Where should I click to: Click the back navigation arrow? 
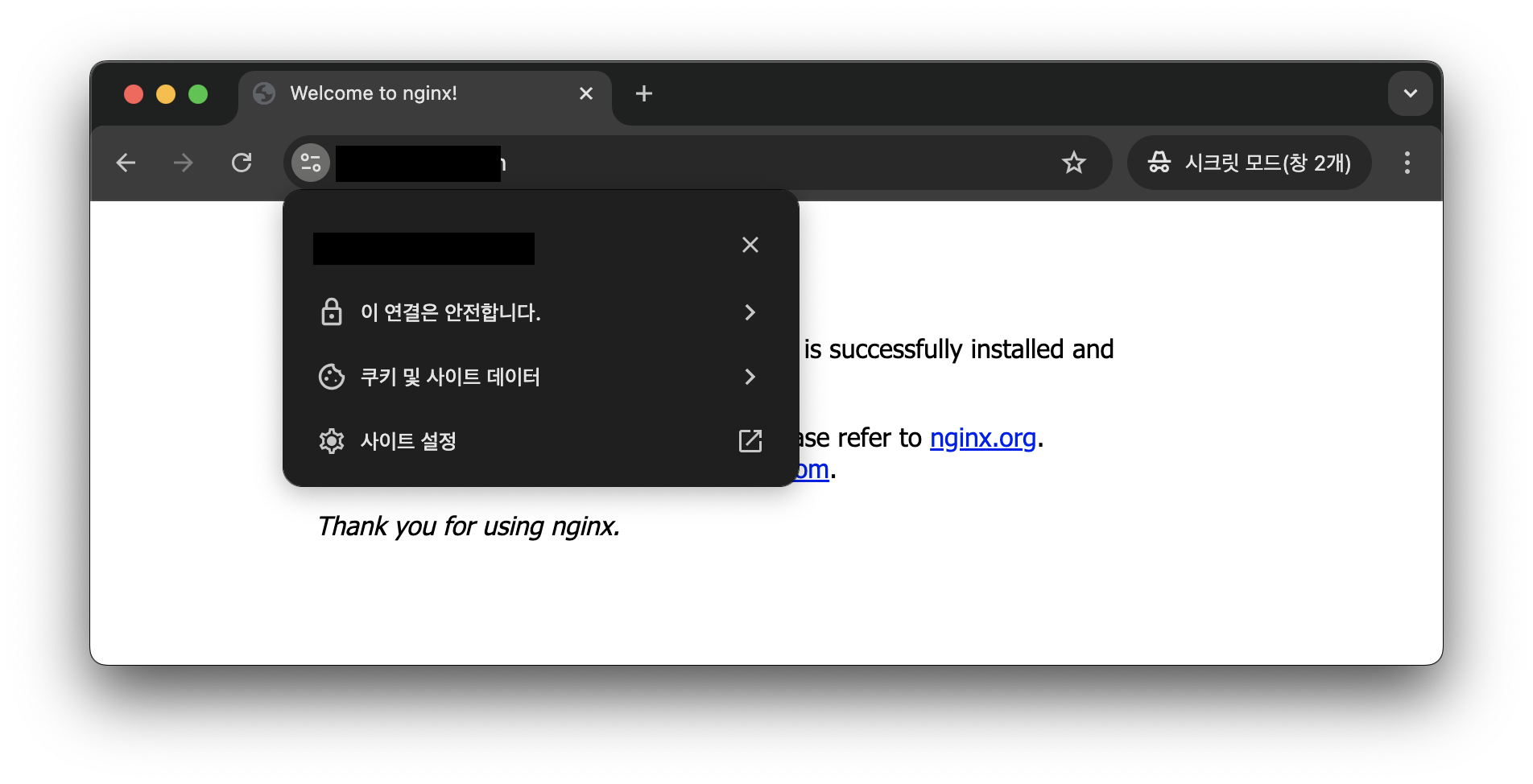[x=126, y=163]
